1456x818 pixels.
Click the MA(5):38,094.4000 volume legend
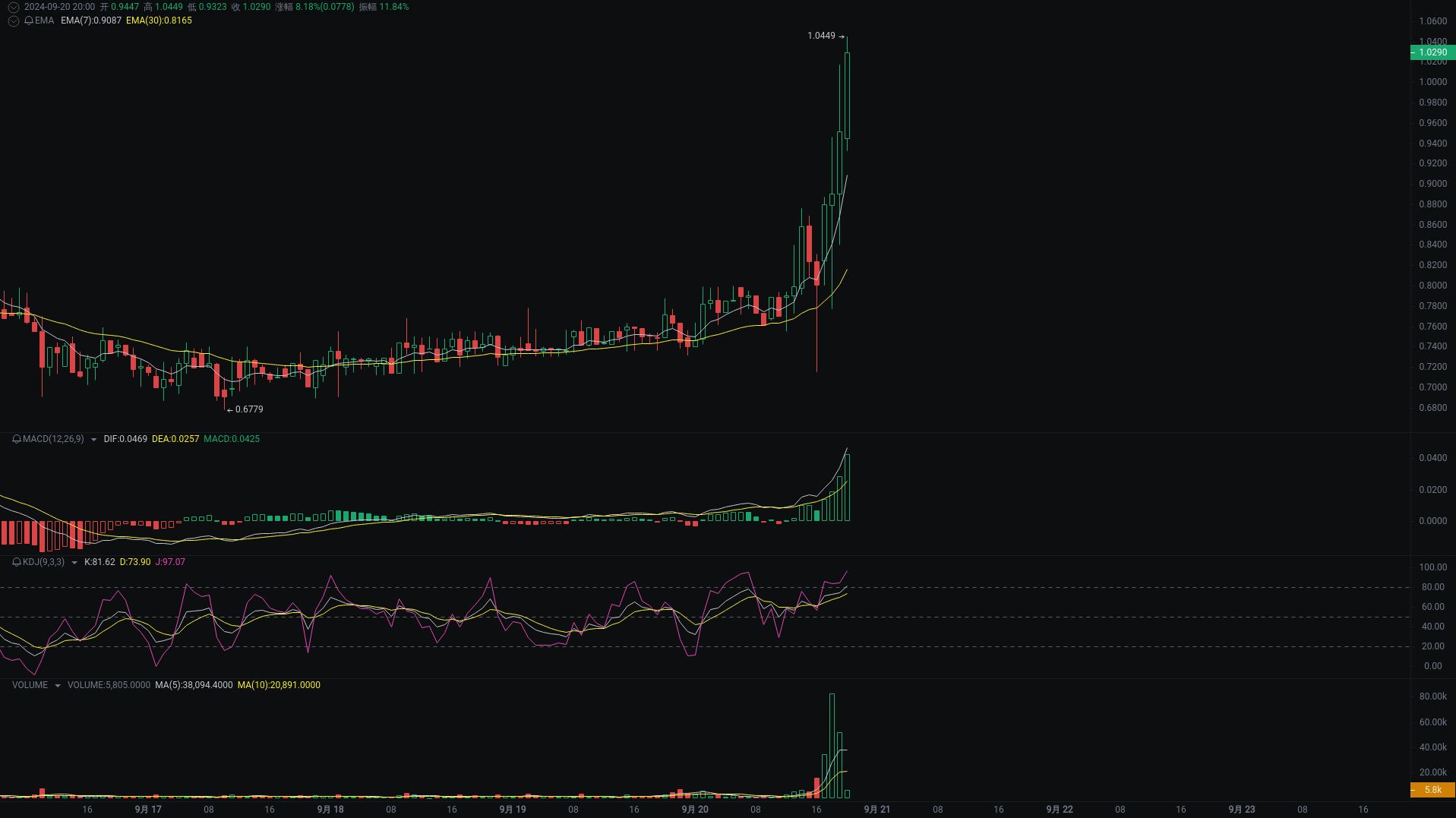193,684
